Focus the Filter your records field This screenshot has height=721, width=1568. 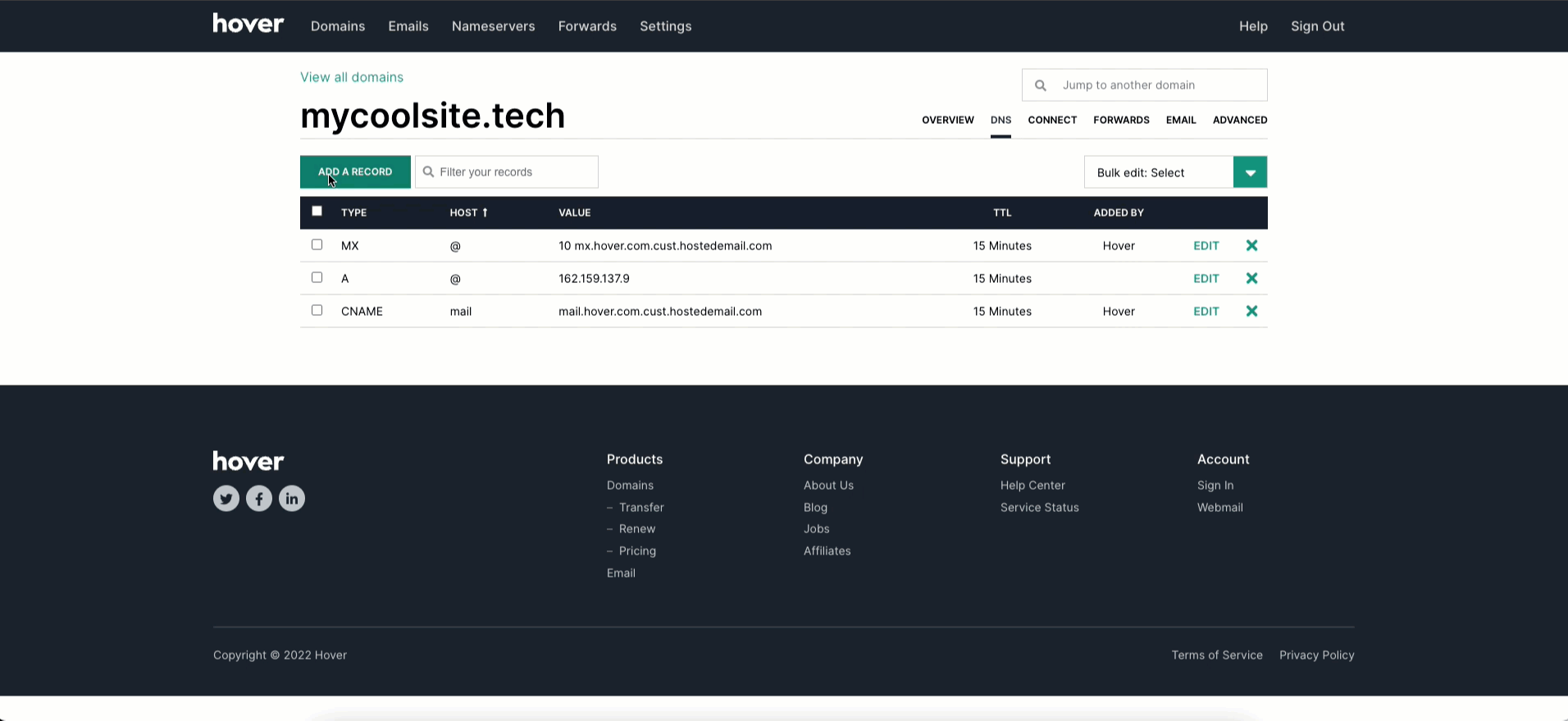(x=507, y=172)
